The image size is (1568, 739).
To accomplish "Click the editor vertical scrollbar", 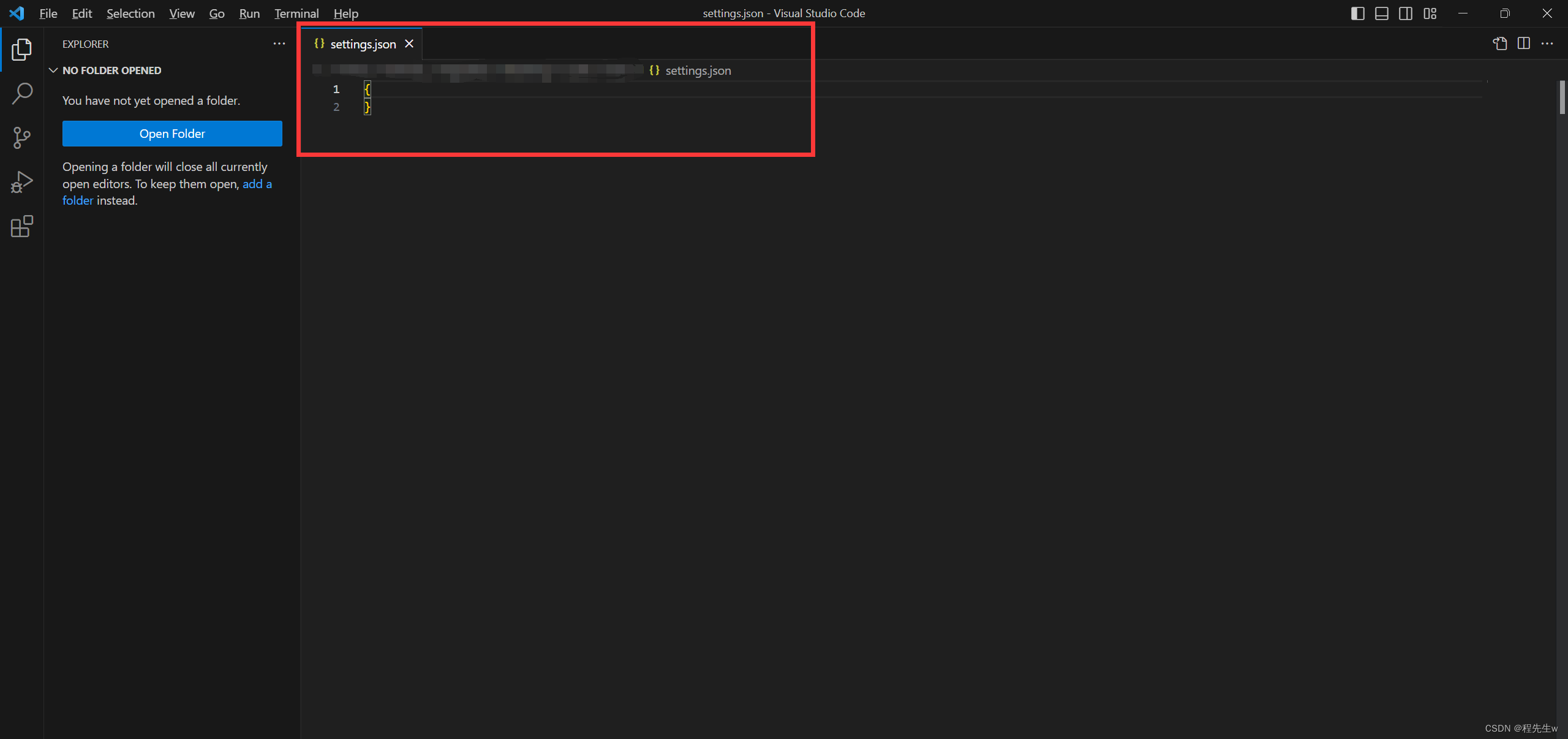I will [1561, 97].
